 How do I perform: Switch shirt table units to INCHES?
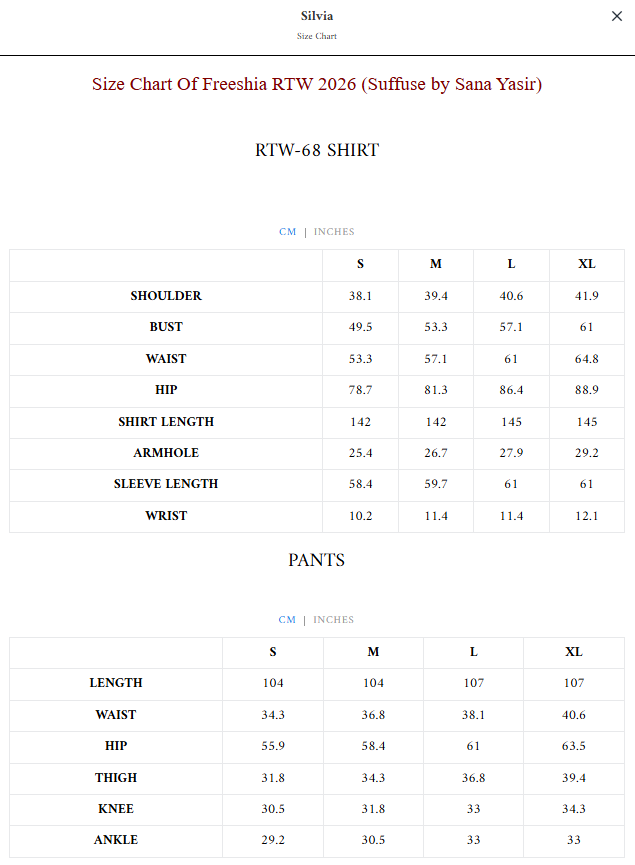(x=334, y=232)
